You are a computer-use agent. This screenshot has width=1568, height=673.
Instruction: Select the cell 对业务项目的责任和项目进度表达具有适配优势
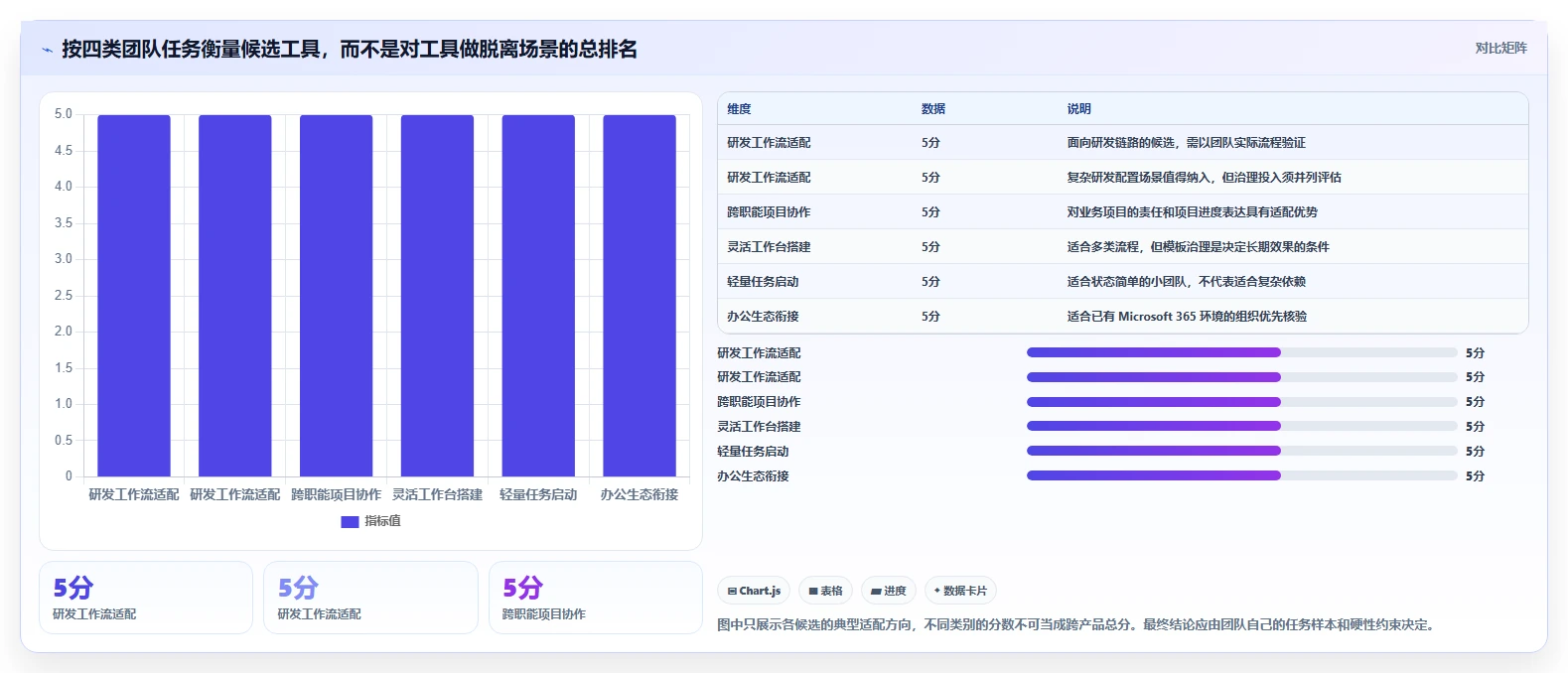(x=1193, y=212)
